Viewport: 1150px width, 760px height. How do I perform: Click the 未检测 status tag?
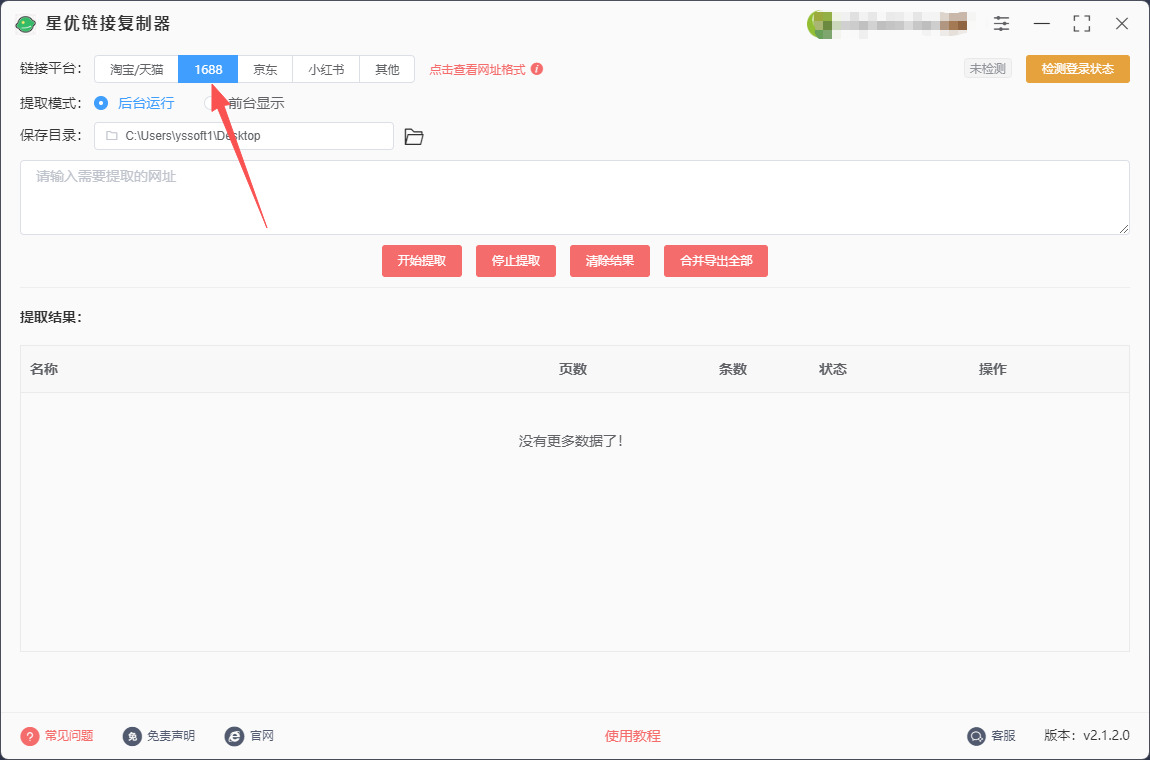point(987,69)
